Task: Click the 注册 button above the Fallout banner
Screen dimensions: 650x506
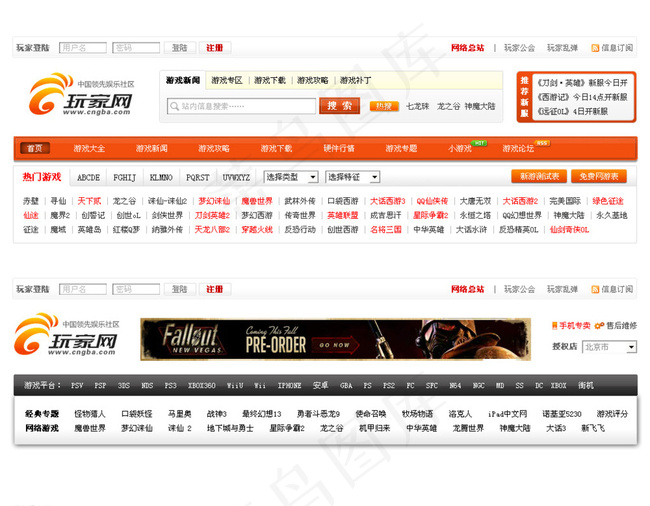Action: pos(215,289)
